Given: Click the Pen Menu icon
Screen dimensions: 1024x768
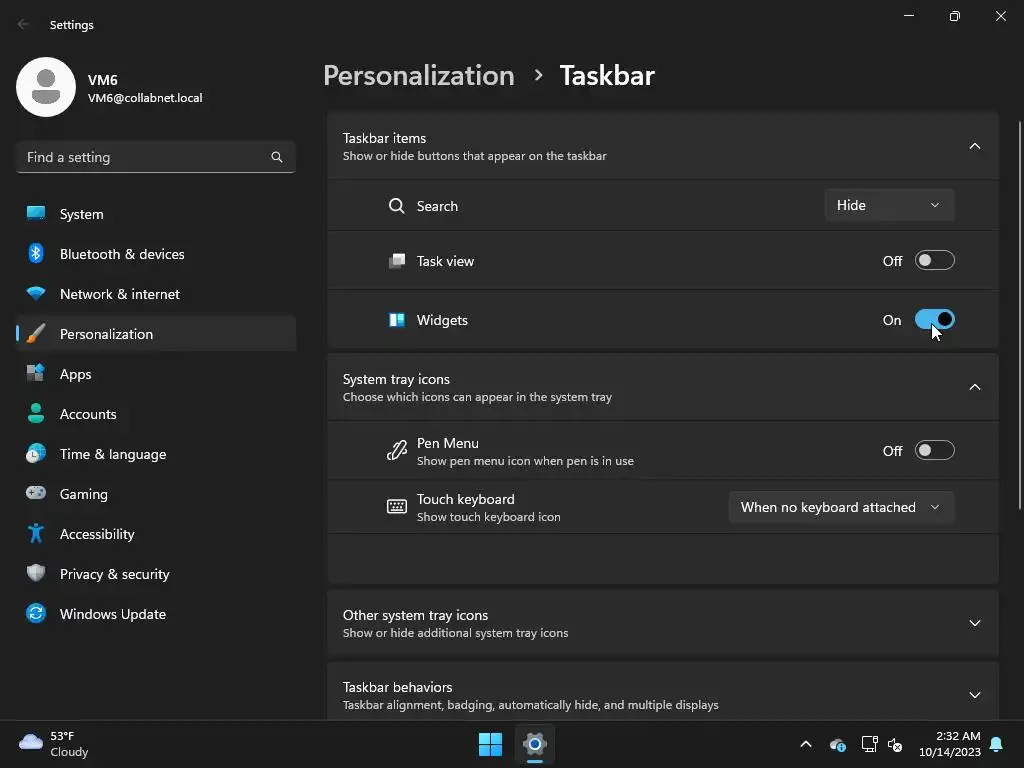Looking at the screenshot, I should pyautogui.click(x=396, y=451).
